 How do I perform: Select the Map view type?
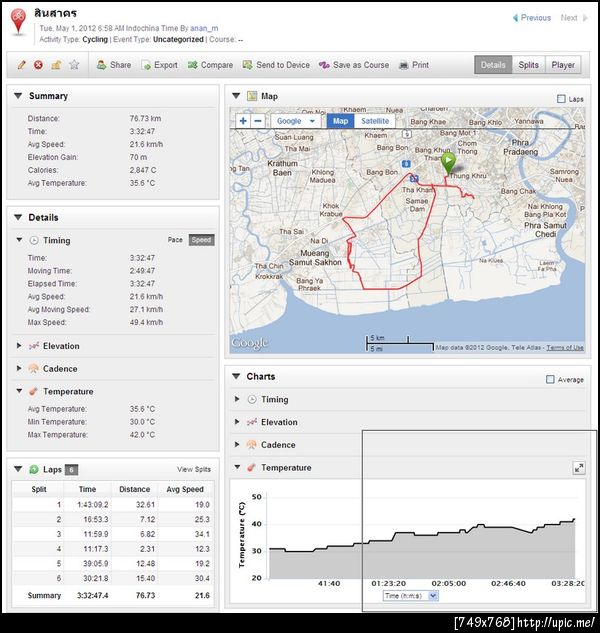coord(340,121)
